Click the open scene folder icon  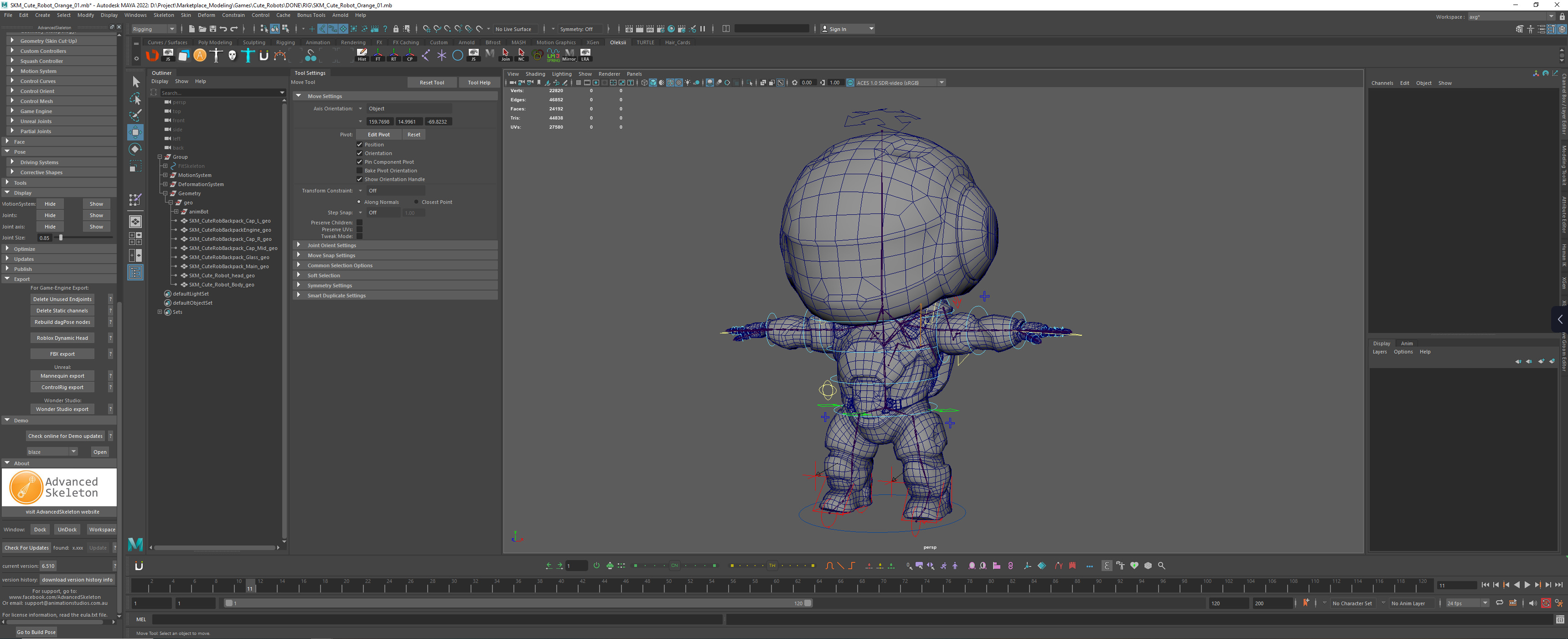tap(202, 29)
